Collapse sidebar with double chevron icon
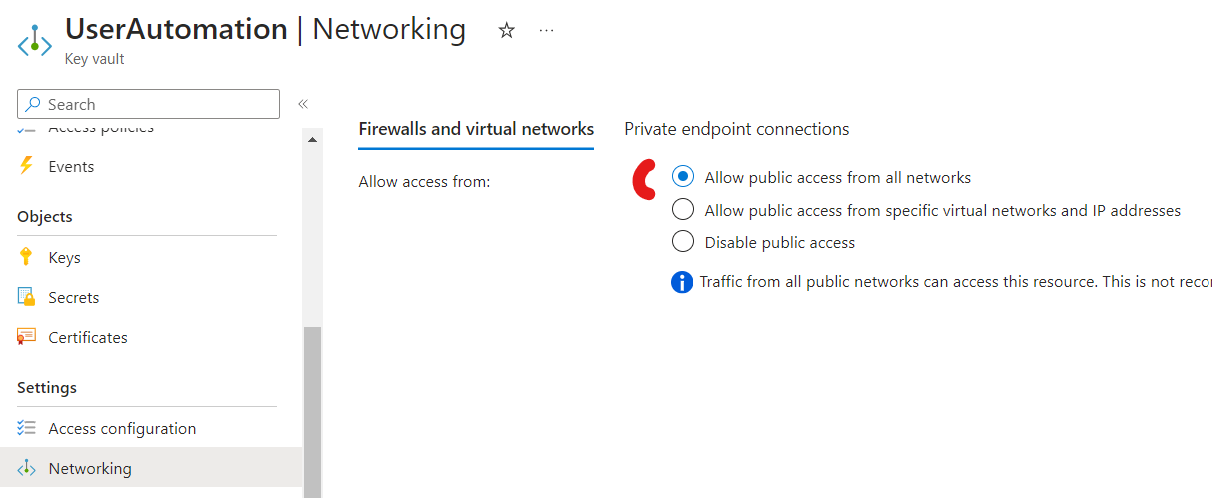Screen dimensions: 1212x498 tap(303, 104)
